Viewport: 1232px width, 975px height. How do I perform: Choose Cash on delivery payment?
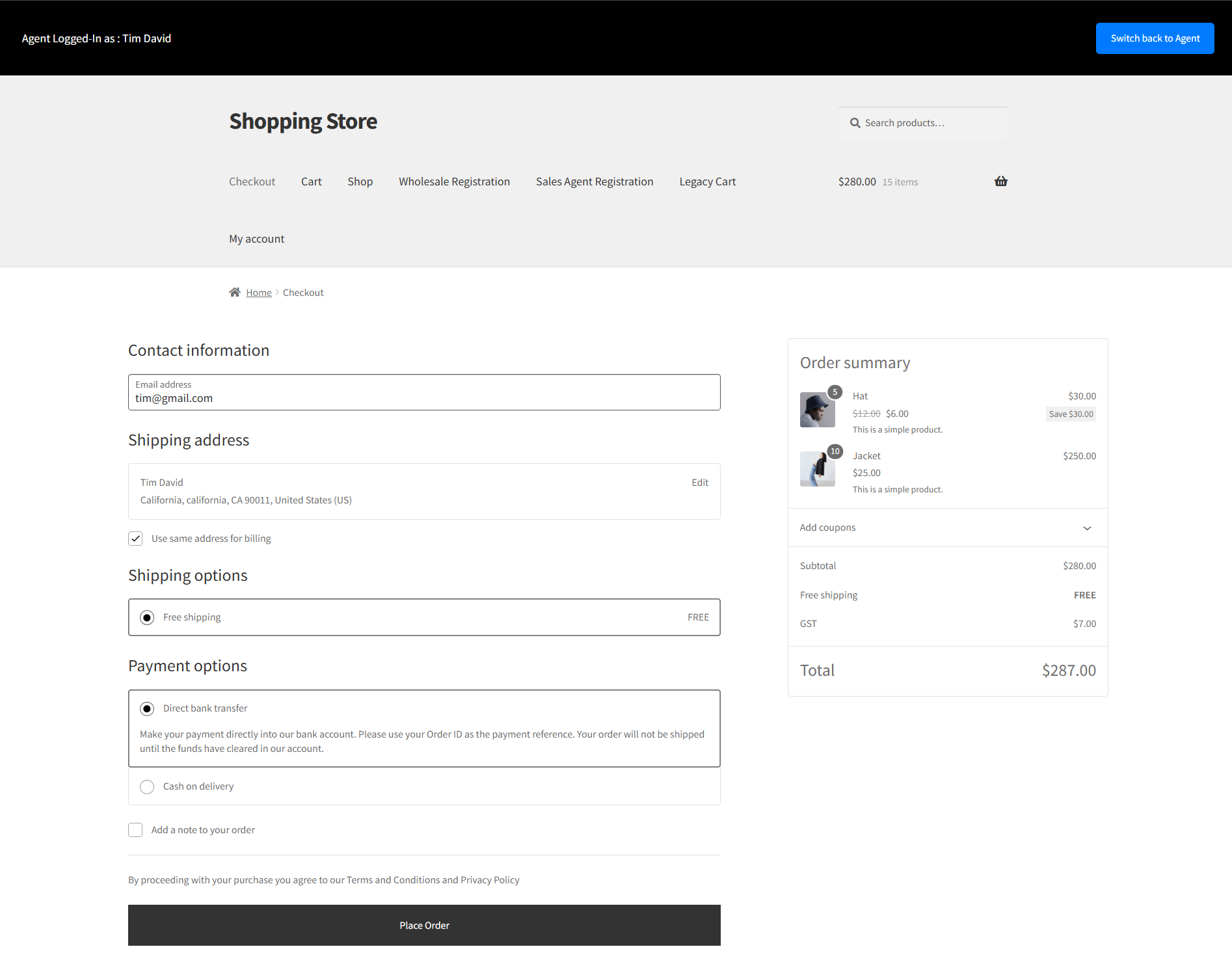(147, 786)
